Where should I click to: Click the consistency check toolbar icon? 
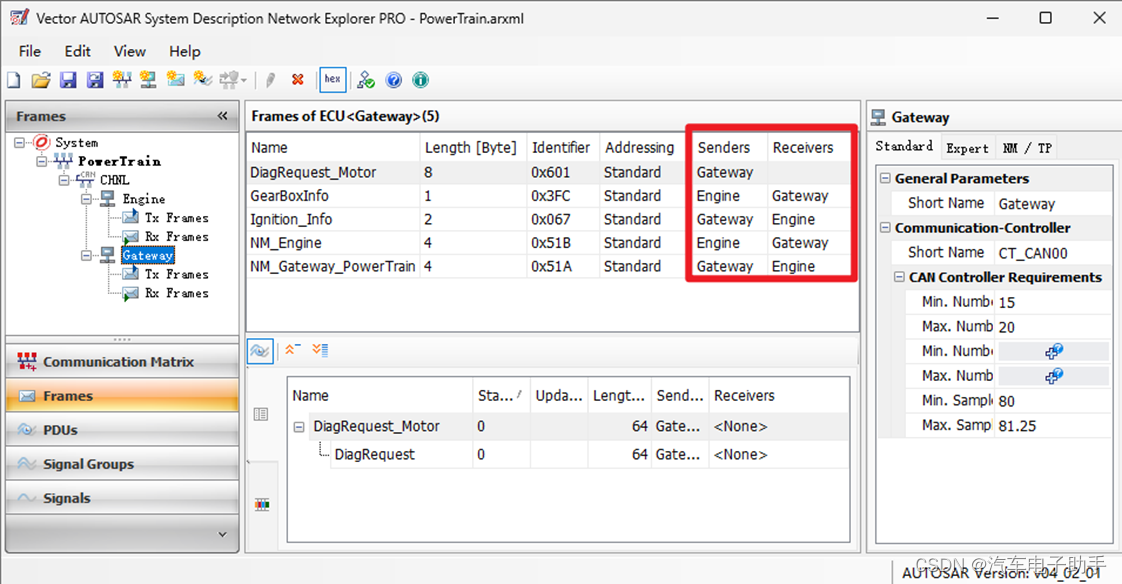click(x=366, y=80)
